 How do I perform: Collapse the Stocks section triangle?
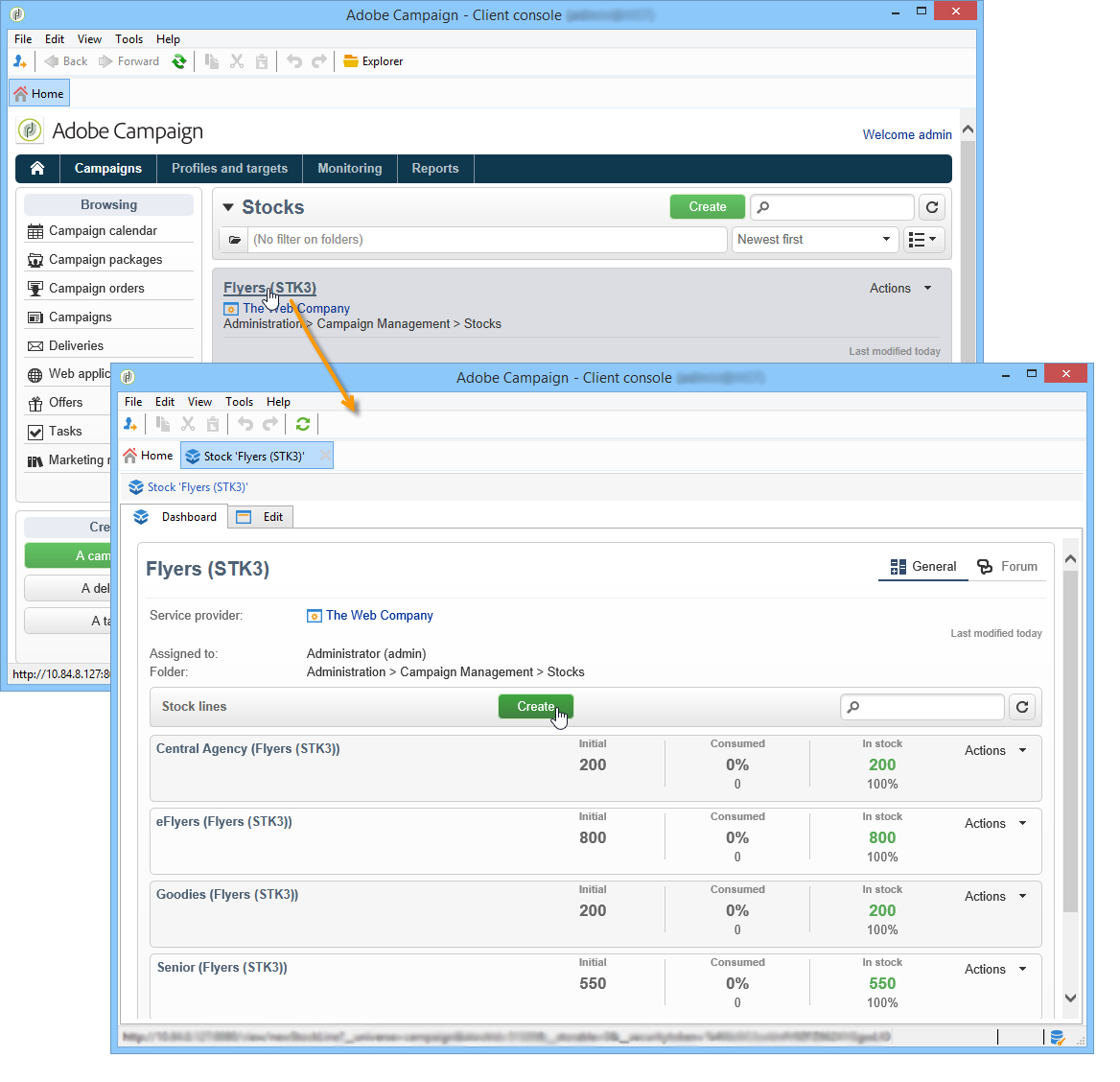pyautogui.click(x=228, y=207)
